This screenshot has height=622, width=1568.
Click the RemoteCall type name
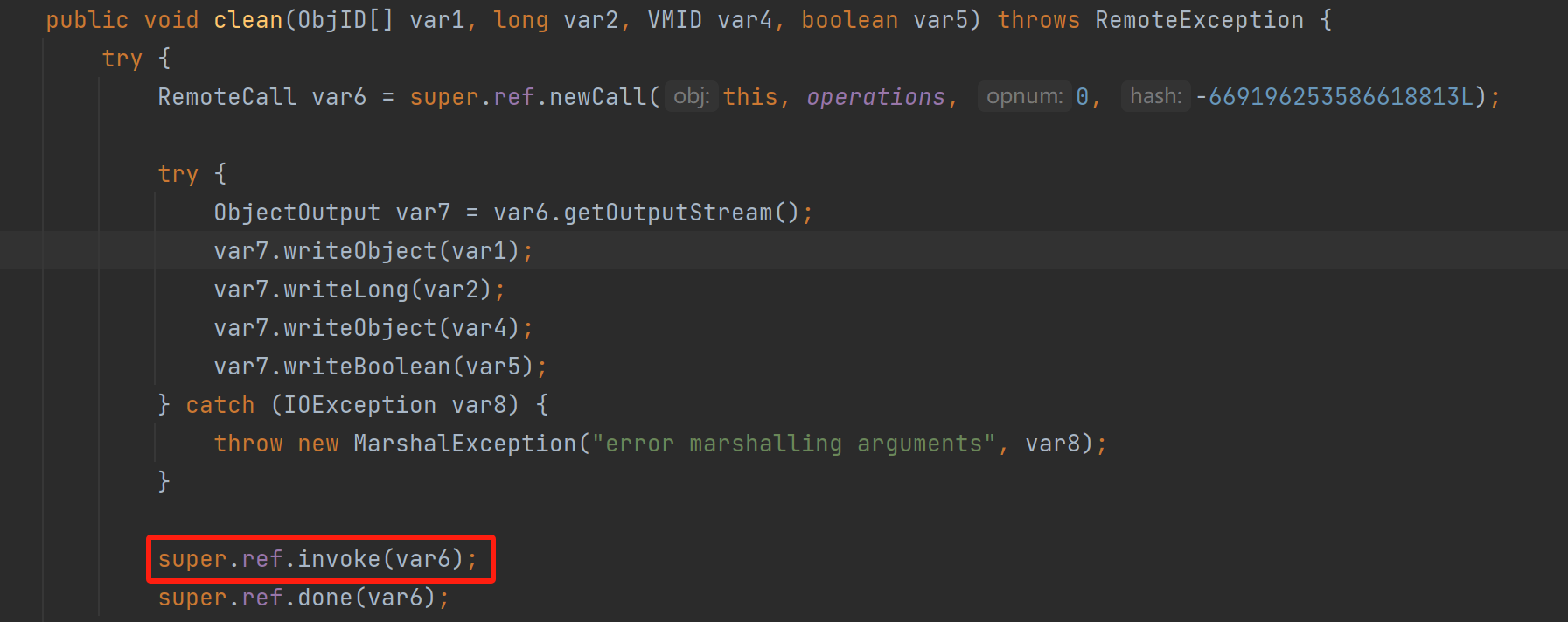pyautogui.click(x=226, y=97)
